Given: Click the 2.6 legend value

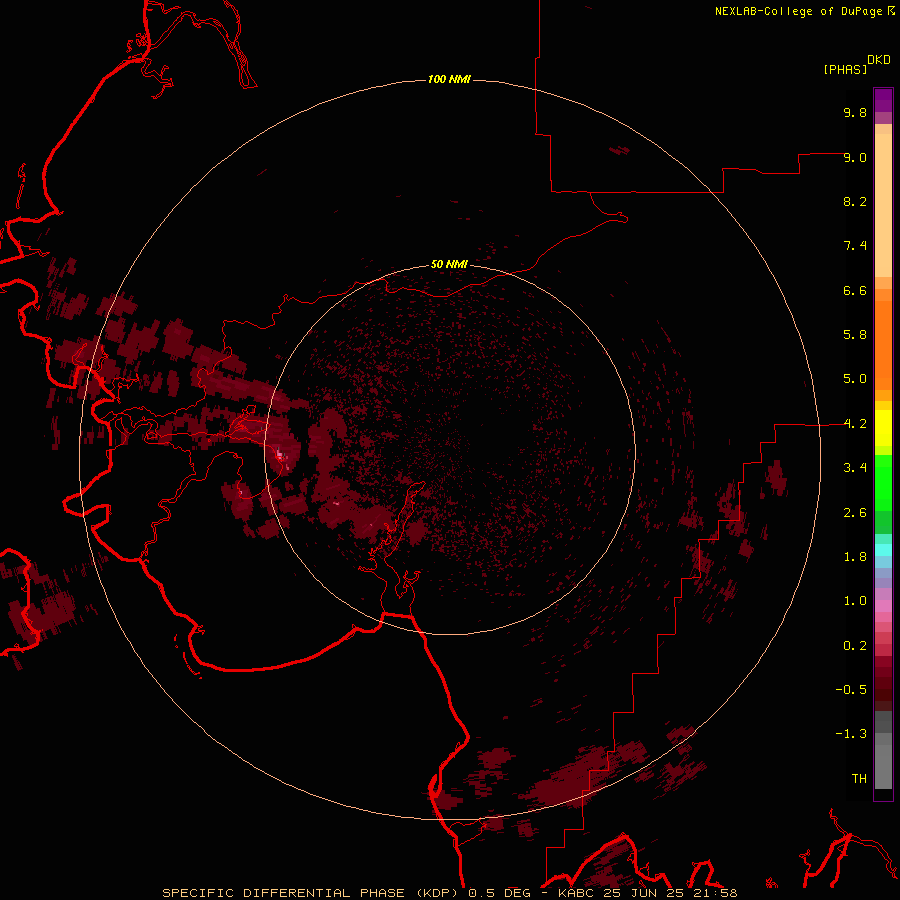Looking at the screenshot, I should coord(855,513).
